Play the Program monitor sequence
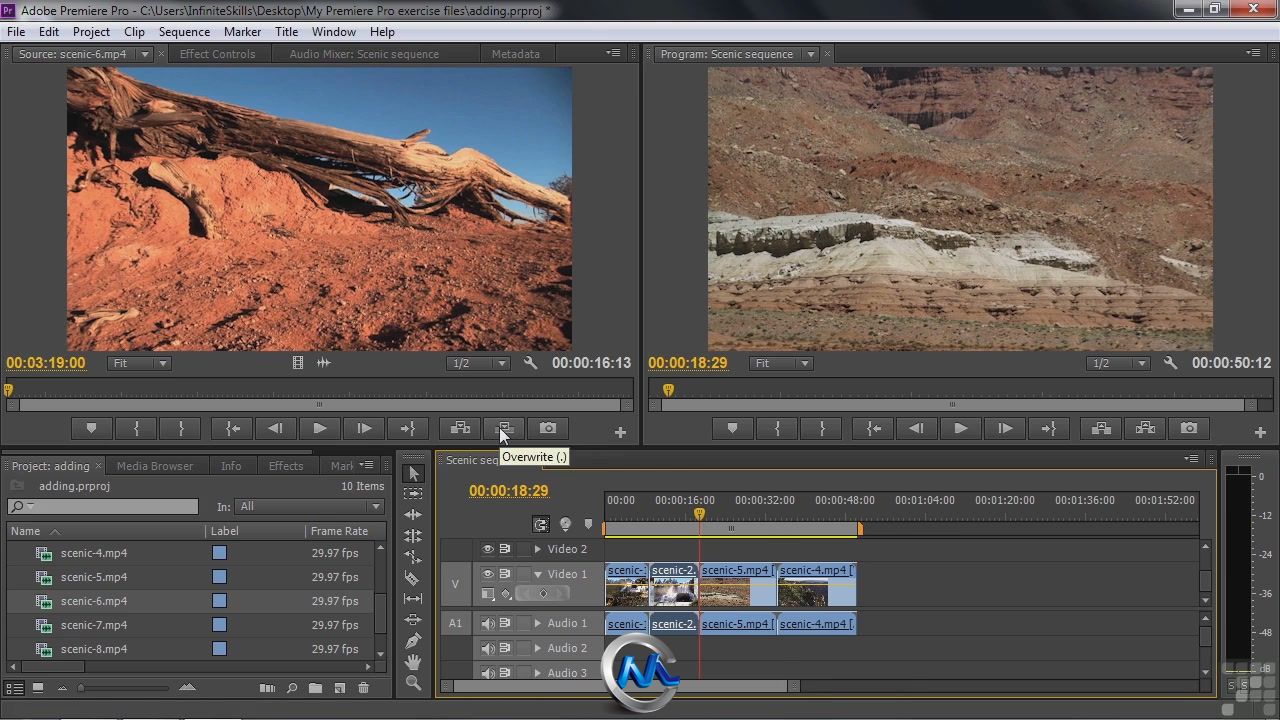The width and height of the screenshot is (1280, 720). 960,428
